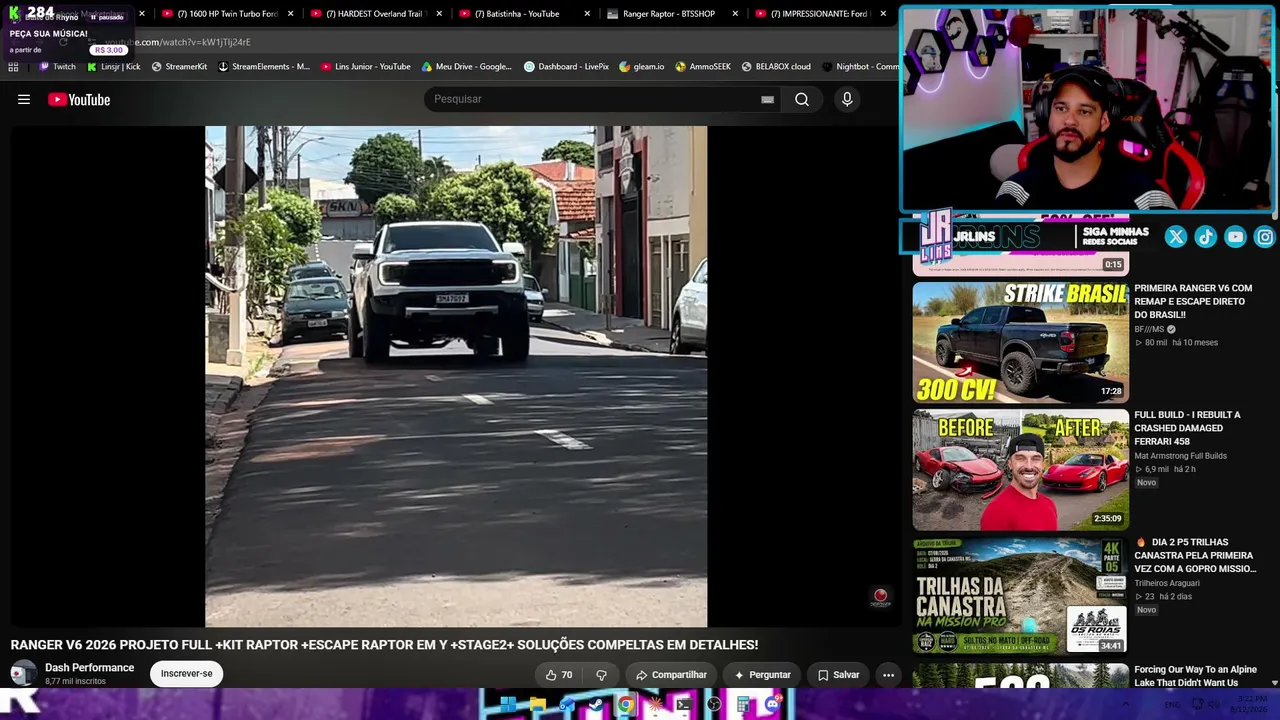The image size is (1280, 720).
Task: Click the youtube.com address bar URL
Action: pos(178,42)
